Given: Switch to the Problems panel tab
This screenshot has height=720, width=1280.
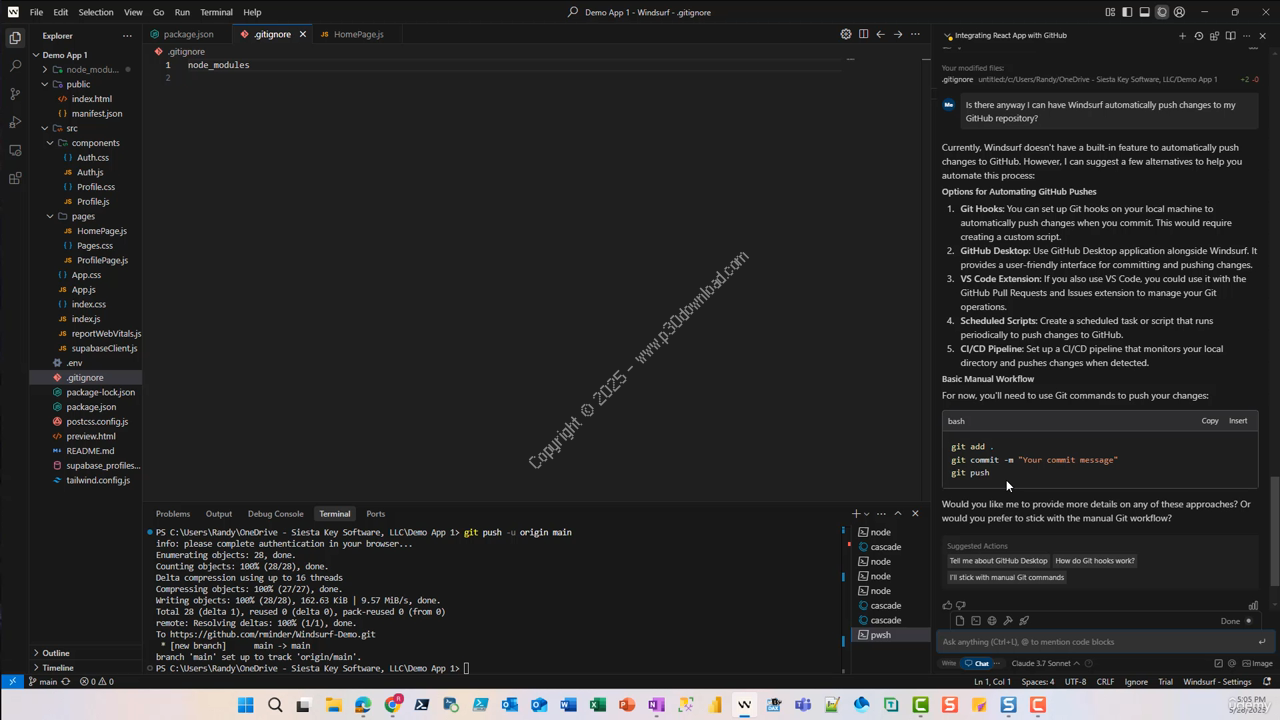Looking at the screenshot, I should [173, 514].
